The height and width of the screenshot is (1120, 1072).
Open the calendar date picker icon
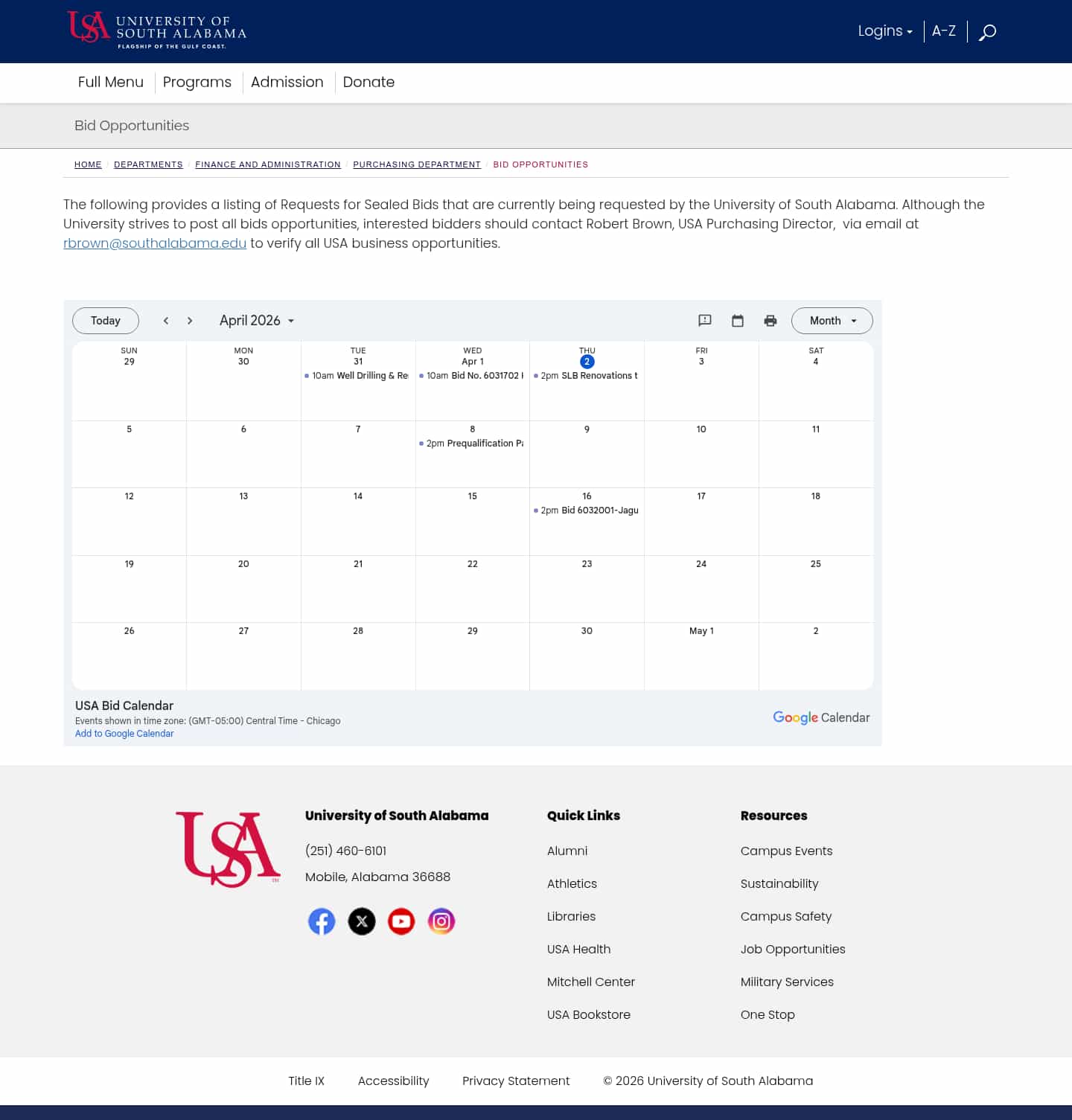(x=738, y=321)
